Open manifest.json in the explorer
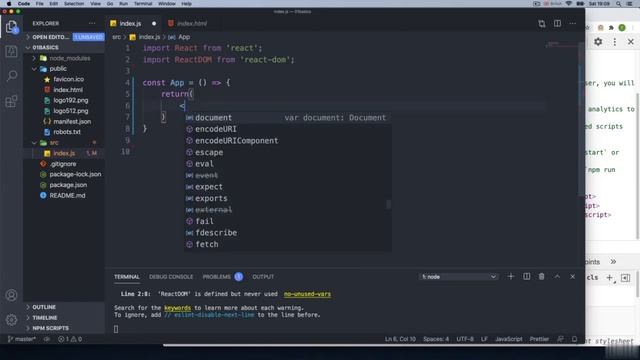Viewport: 640px width, 360px height. click(72, 122)
